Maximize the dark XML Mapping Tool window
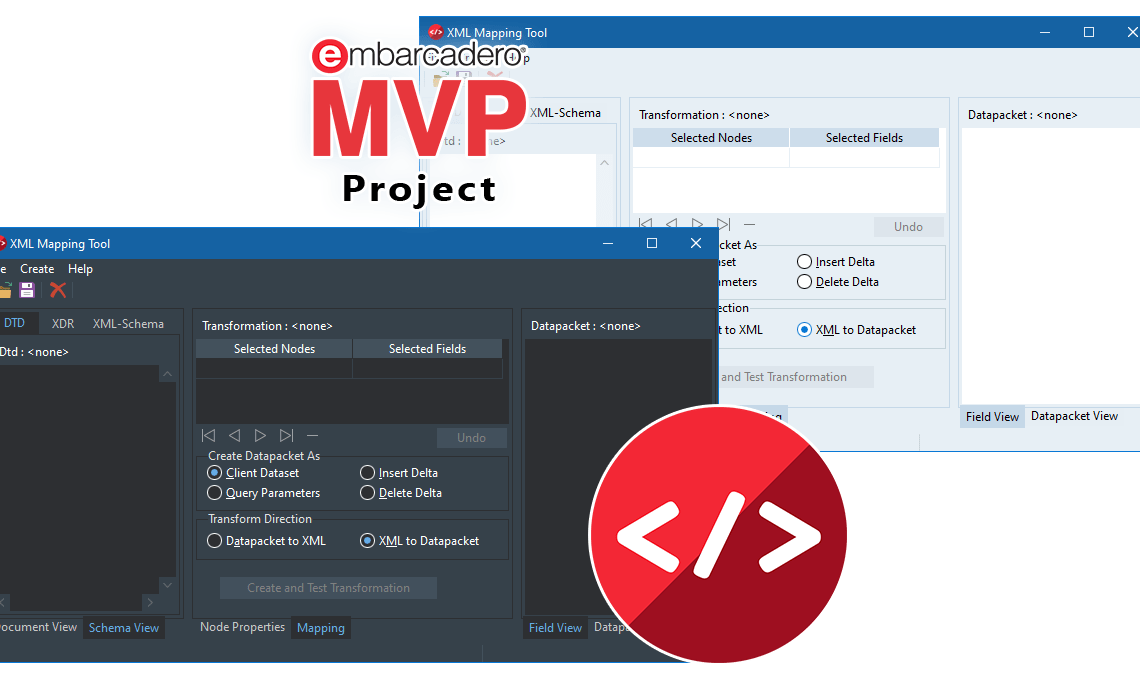 point(652,244)
